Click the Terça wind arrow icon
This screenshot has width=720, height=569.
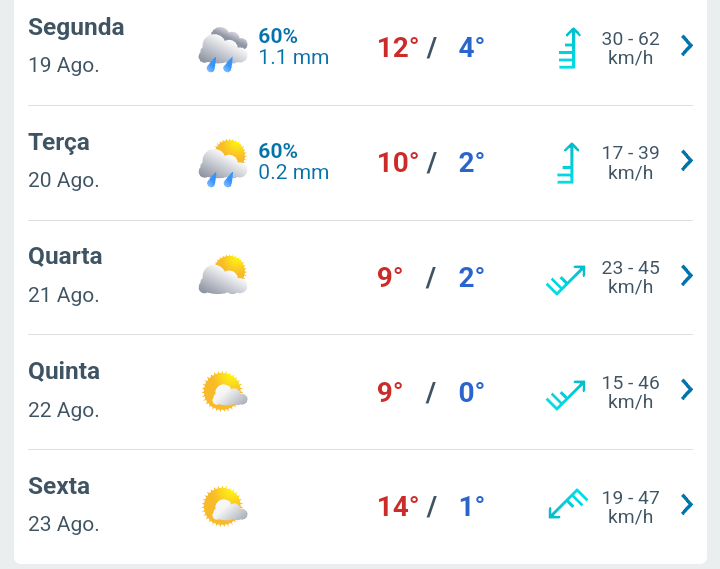(568, 163)
